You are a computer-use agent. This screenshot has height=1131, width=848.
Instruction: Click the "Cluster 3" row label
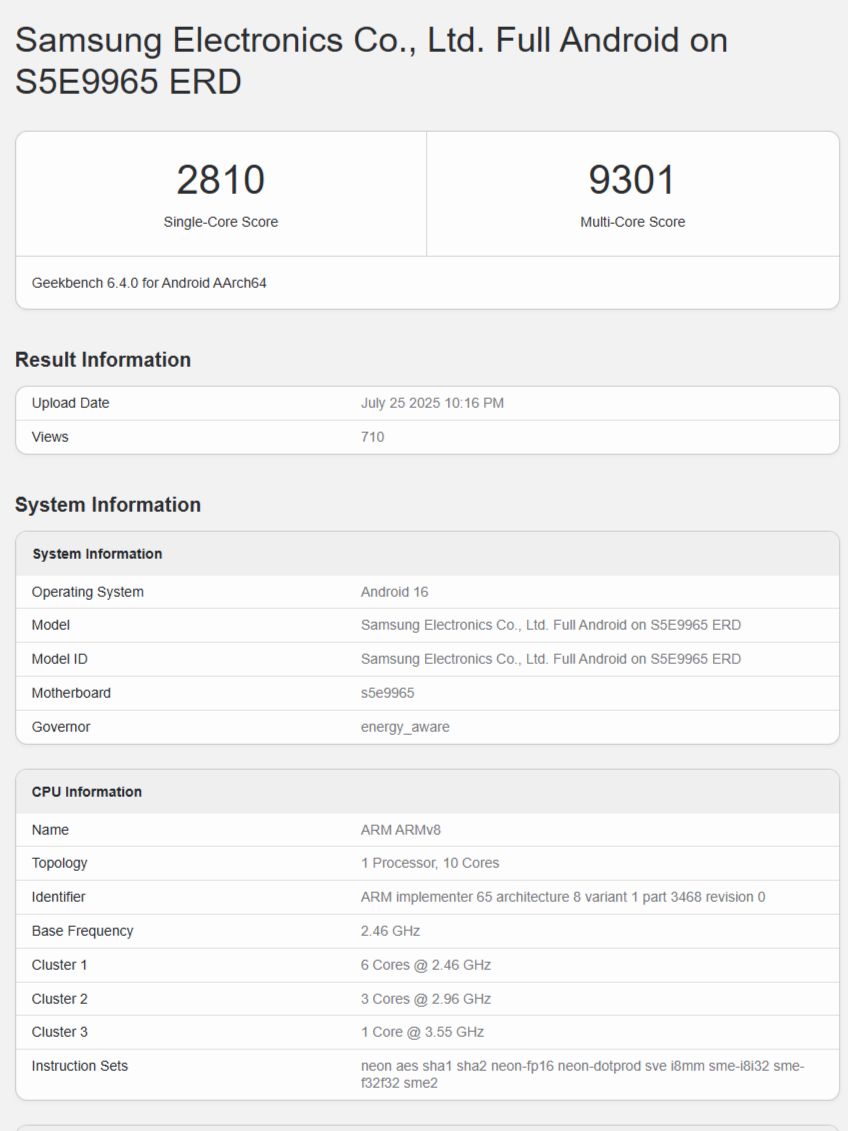coord(60,1032)
